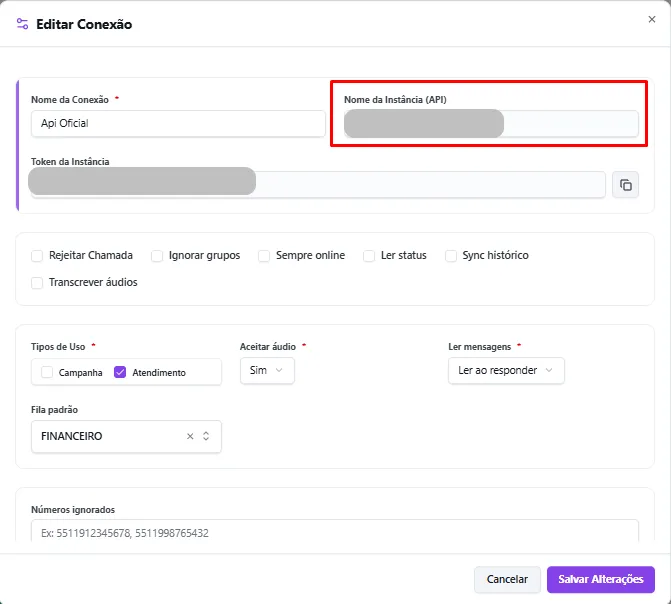Check the Ler status box

point(369,256)
